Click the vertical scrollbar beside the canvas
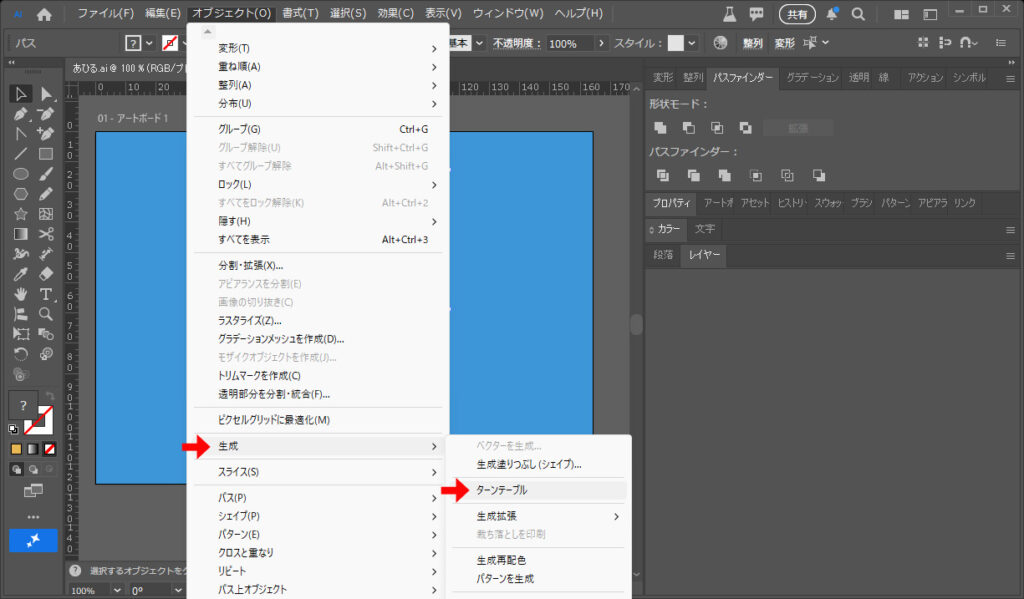Viewport: 1024px width, 599px height. coord(636,325)
